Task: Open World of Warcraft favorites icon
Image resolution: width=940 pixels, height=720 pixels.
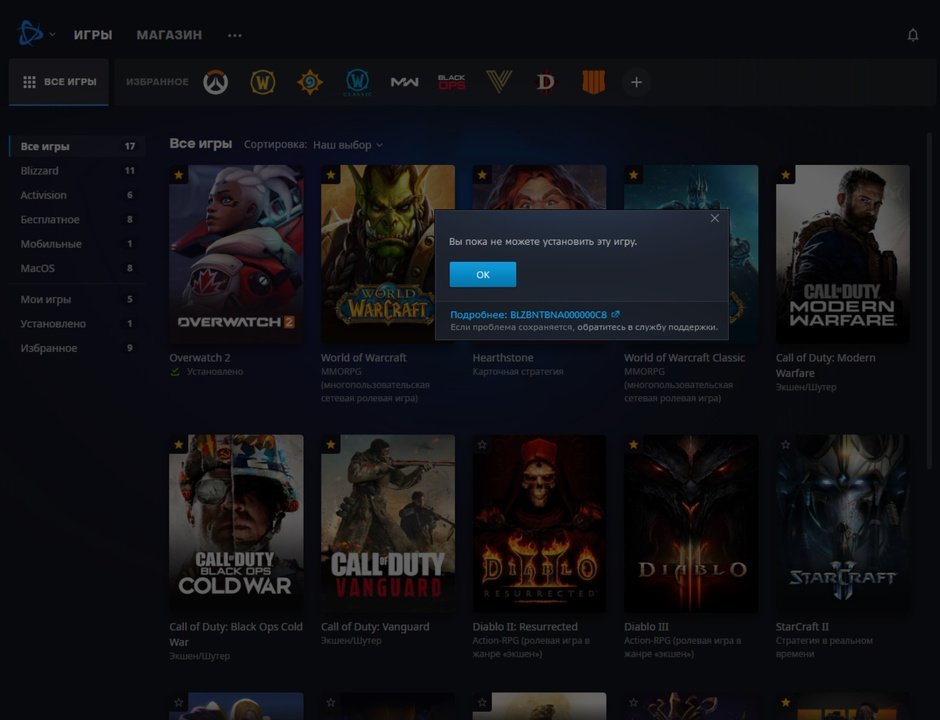Action: point(262,82)
